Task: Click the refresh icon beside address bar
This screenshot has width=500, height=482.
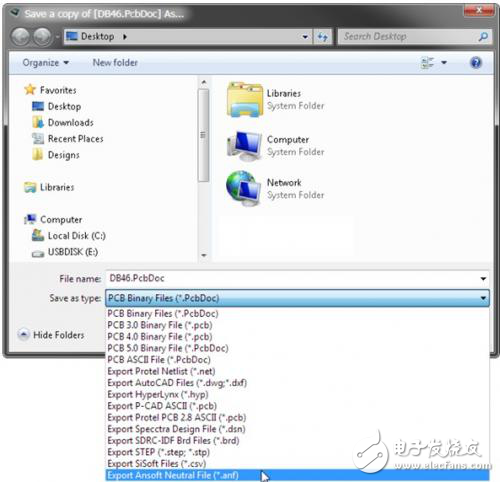Action: click(322, 37)
